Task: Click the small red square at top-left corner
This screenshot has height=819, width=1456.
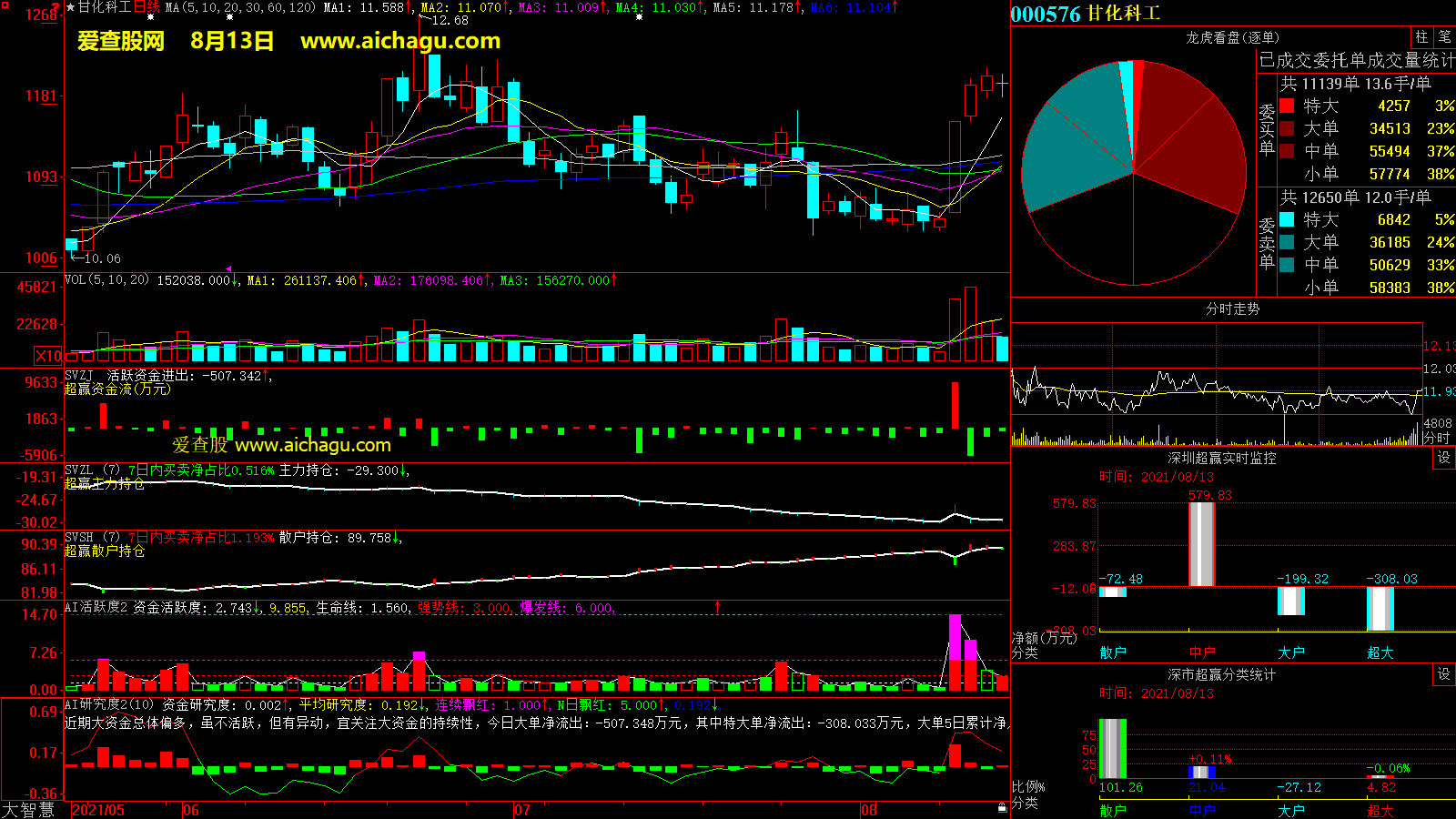Action: [x=4, y=5]
